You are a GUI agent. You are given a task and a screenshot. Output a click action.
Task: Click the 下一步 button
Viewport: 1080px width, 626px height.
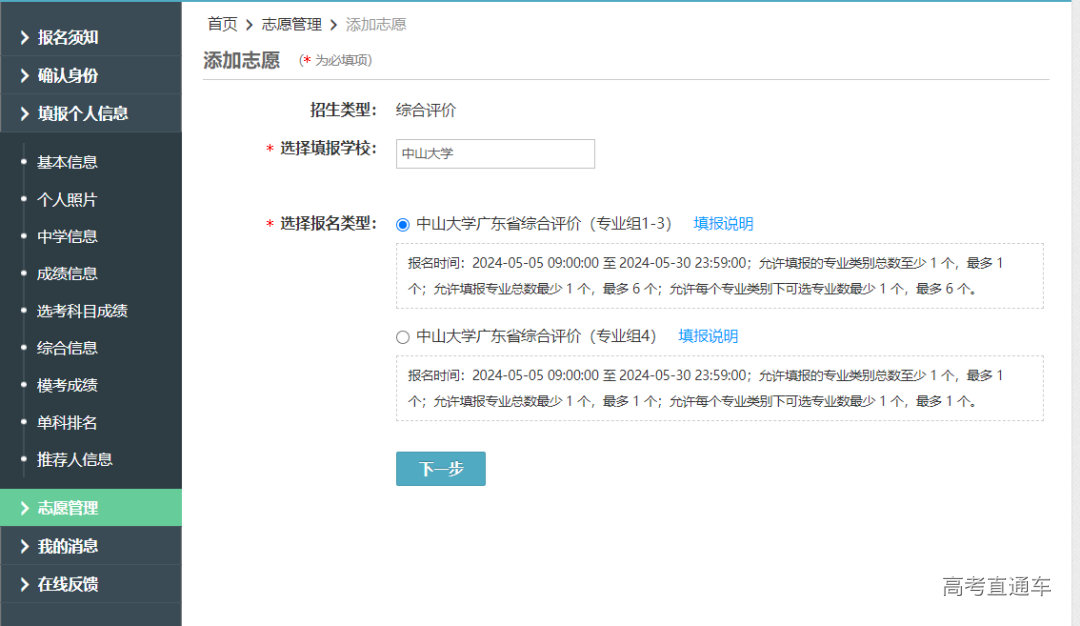pos(440,468)
